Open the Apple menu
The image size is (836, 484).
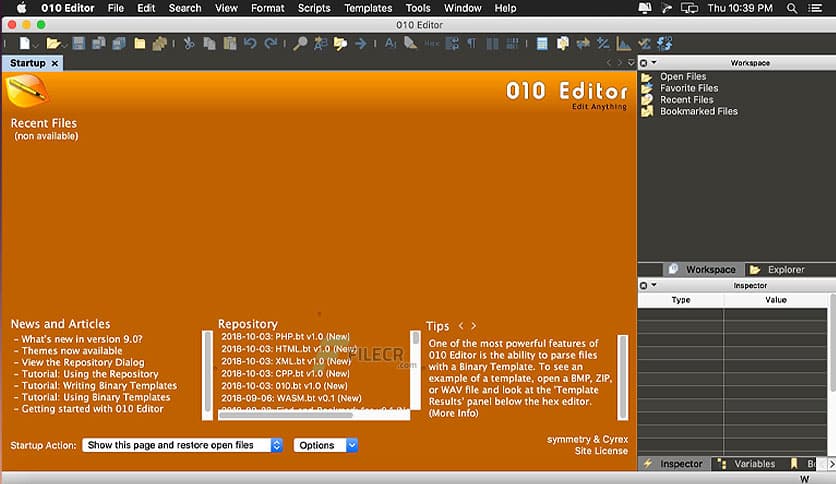[x=21, y=8]
